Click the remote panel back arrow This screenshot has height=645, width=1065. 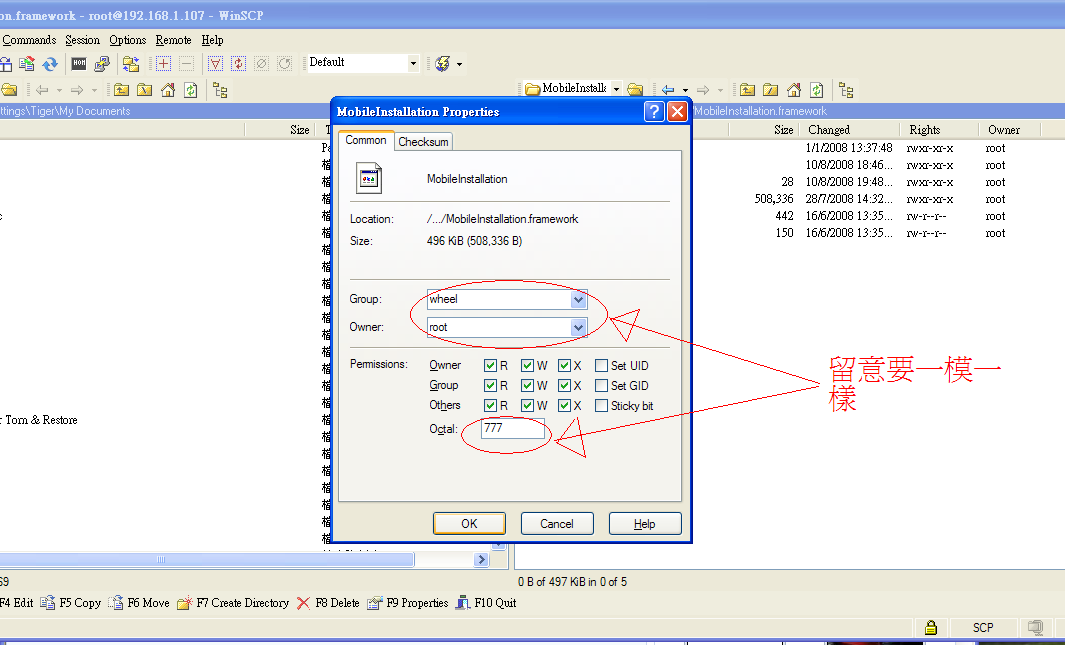(x=668, y=90)
